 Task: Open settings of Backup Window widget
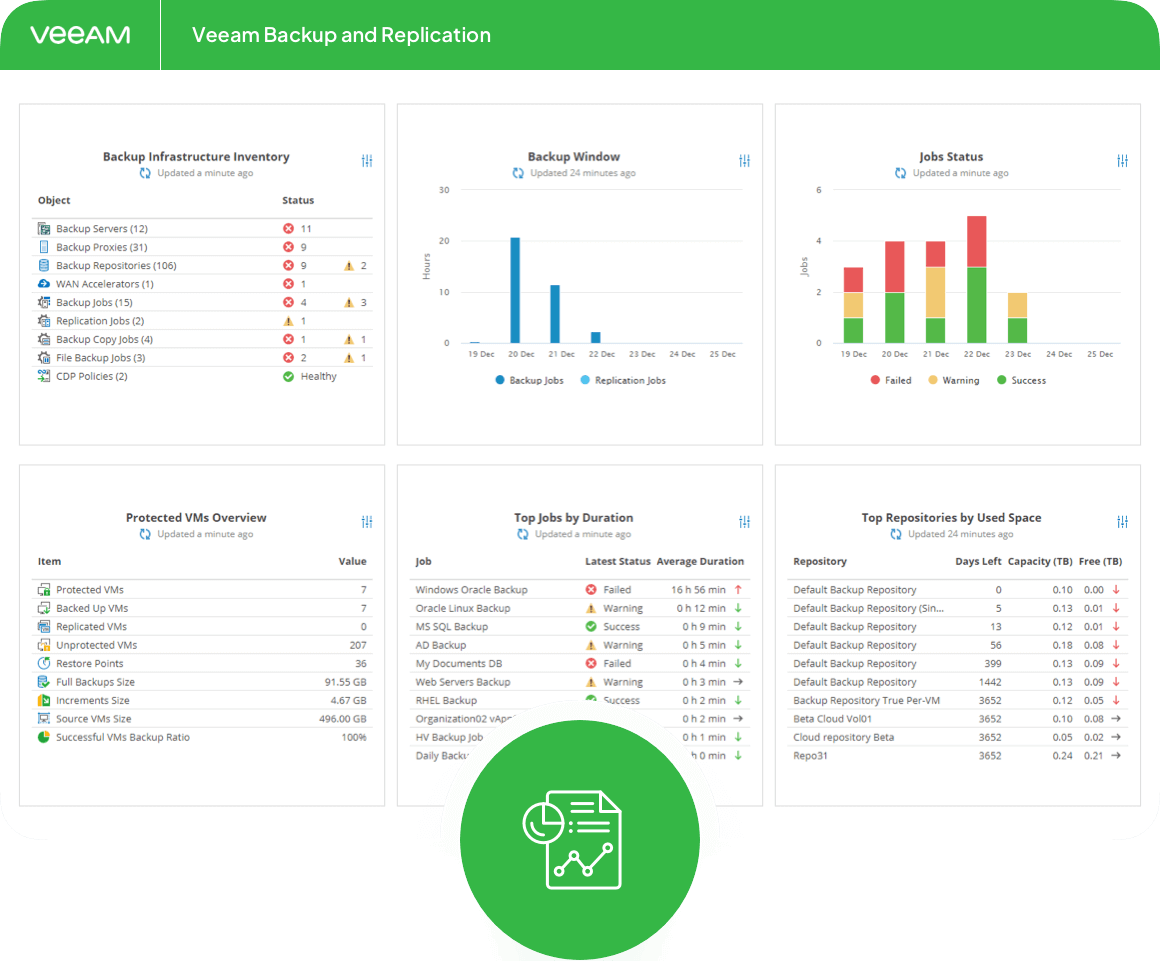[744, 161]
